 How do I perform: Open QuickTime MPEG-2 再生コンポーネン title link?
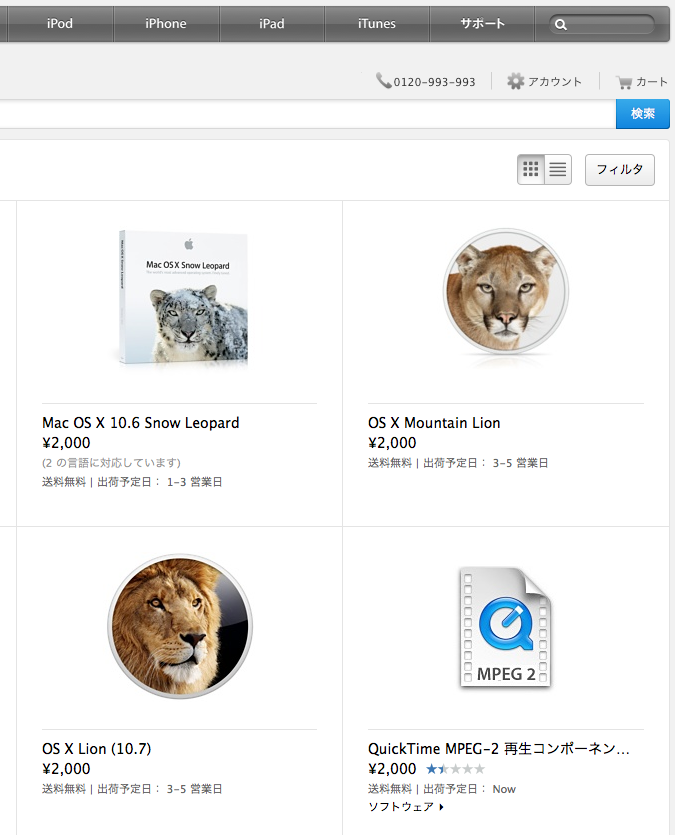[x=499, y=749]
